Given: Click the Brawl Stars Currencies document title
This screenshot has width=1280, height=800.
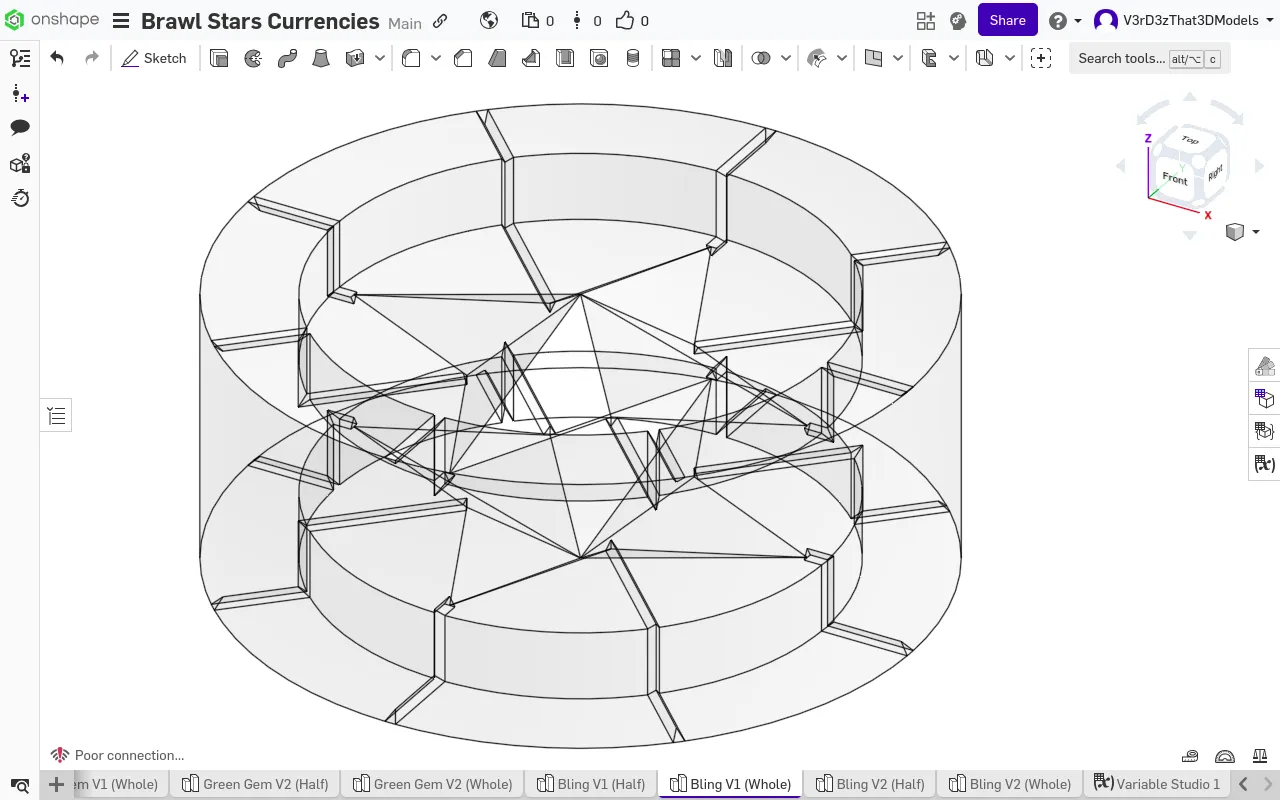Looking at the screenshot, I should point(260,21).
